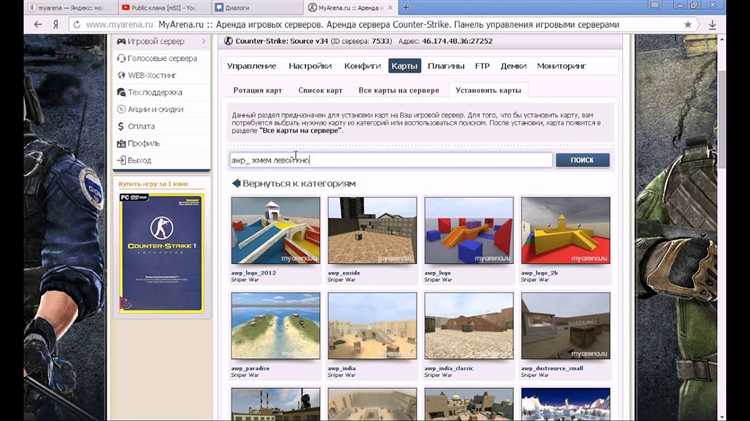Open Оплата sidebar link
Viewport: 750px width, 421px height.
click(141, 126)
